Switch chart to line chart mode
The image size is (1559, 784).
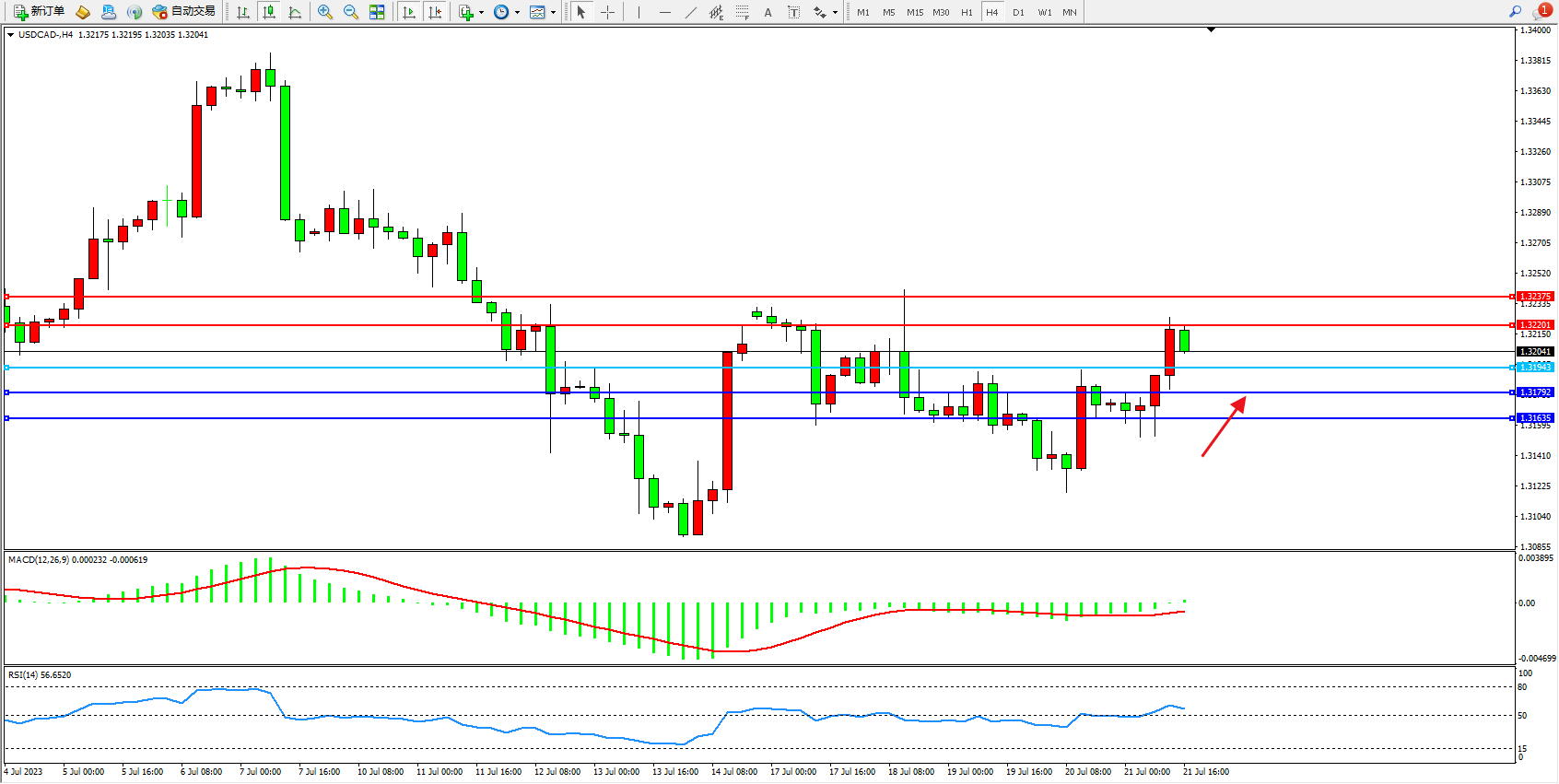pos(295,12)
